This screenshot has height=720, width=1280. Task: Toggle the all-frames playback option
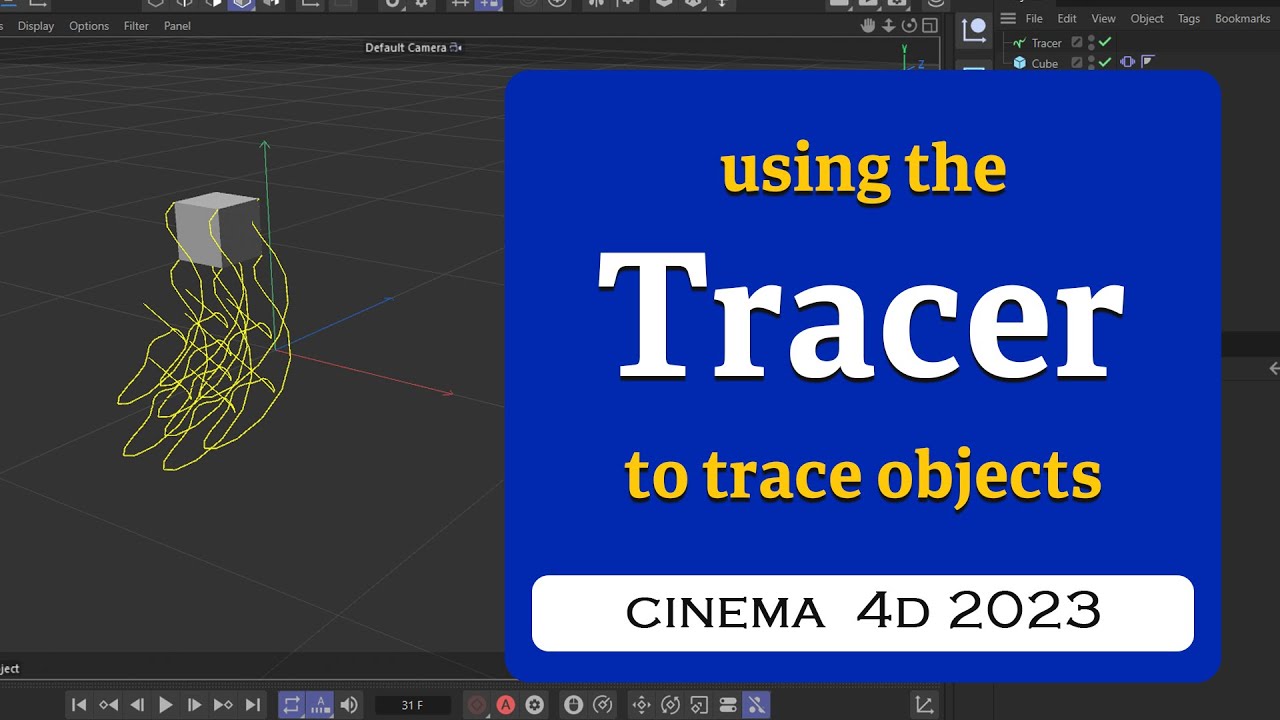320,705
